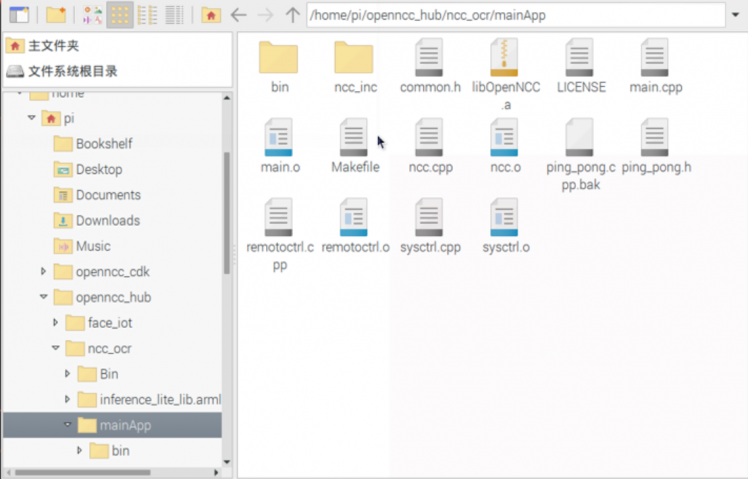Toggle the side pane toolbar icon
This screenshot has width=748, height=479.
pyautogui.click(x=19, y=15)
